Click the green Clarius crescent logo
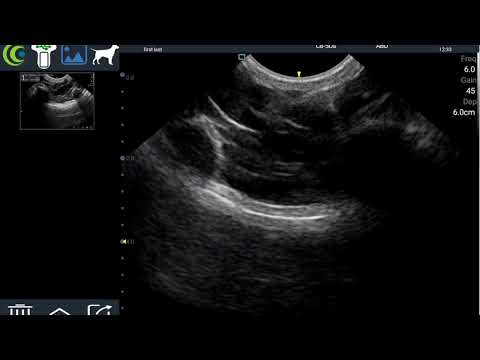The image size is (480, 360). point(13,55)
